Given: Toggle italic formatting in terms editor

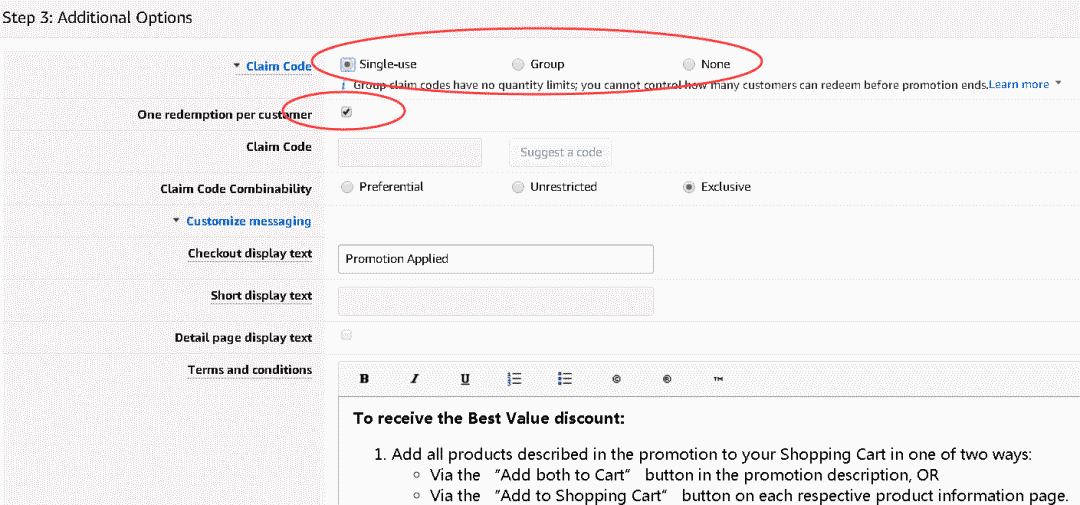Looking at the screenshot, I should [x=414, y=379].
